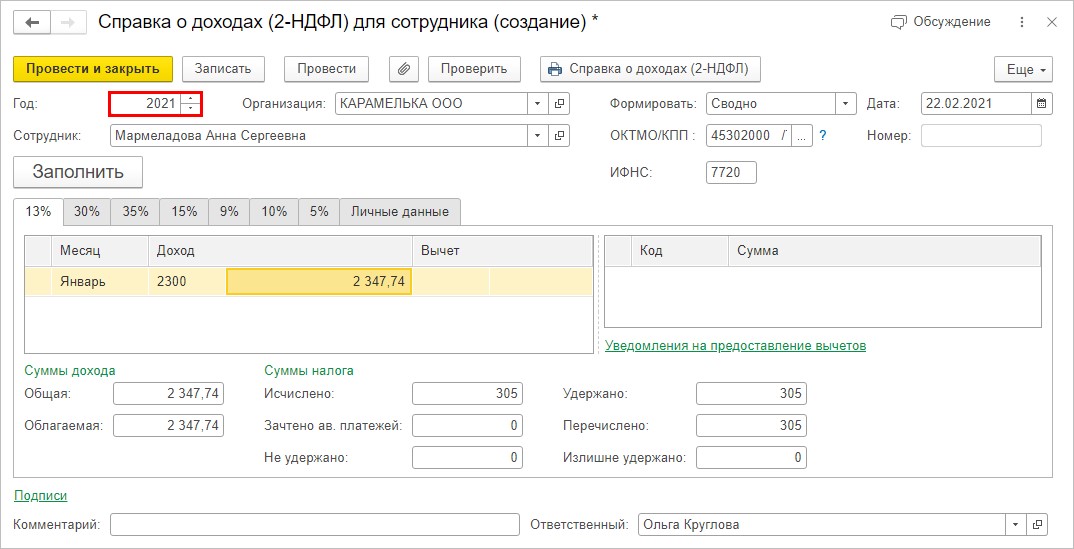Click the Провести button

327,68
